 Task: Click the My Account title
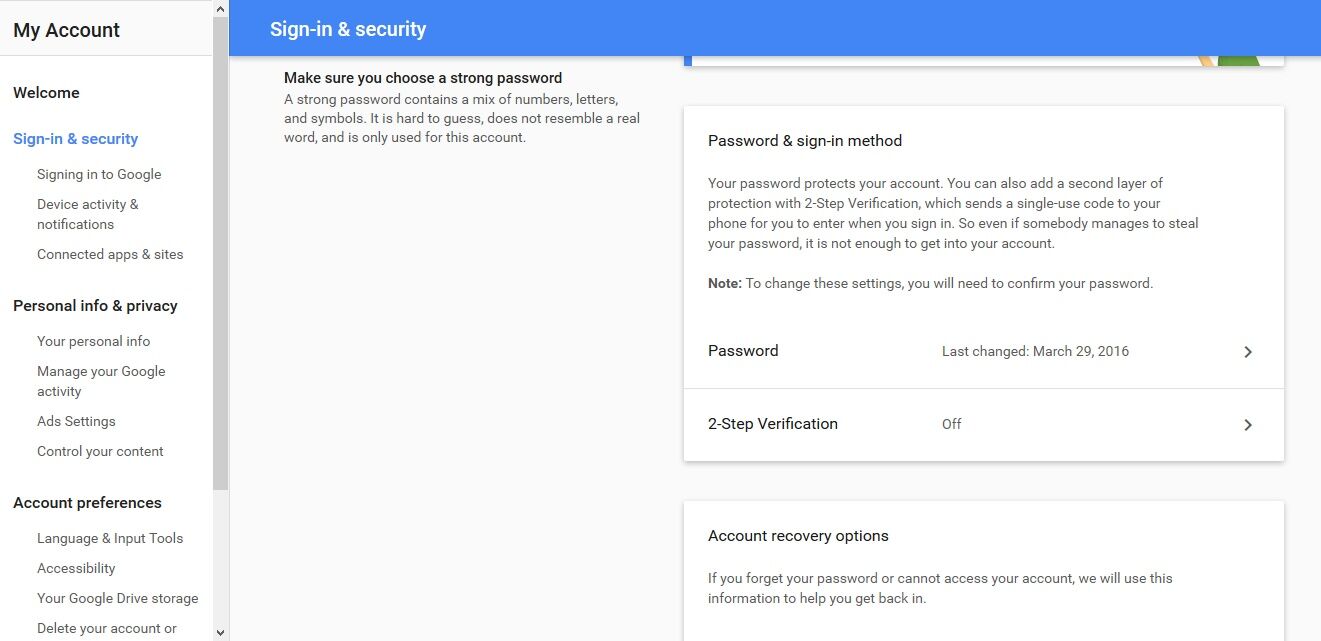(66, 30)
